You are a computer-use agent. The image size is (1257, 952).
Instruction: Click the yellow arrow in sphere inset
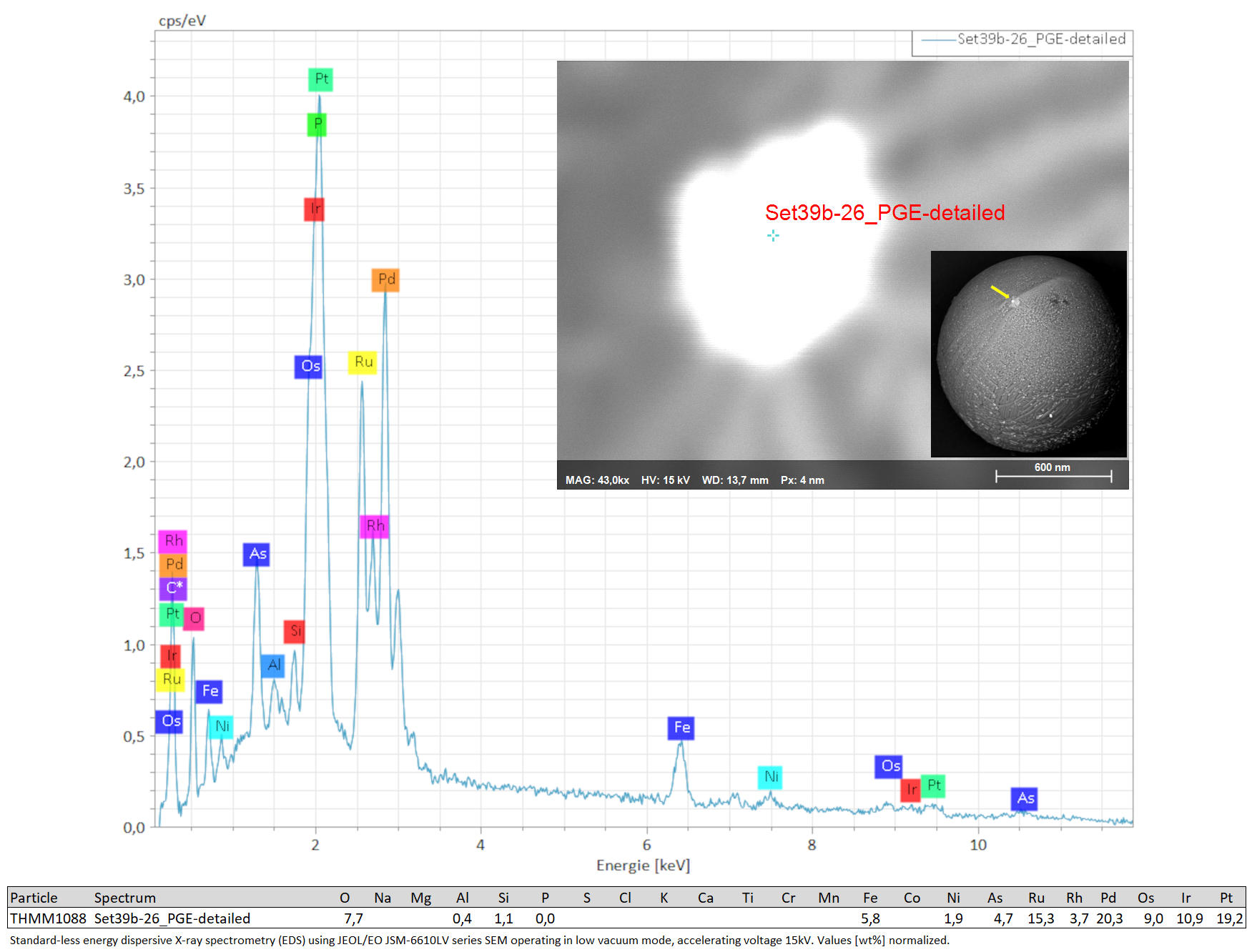[1000, 292]
